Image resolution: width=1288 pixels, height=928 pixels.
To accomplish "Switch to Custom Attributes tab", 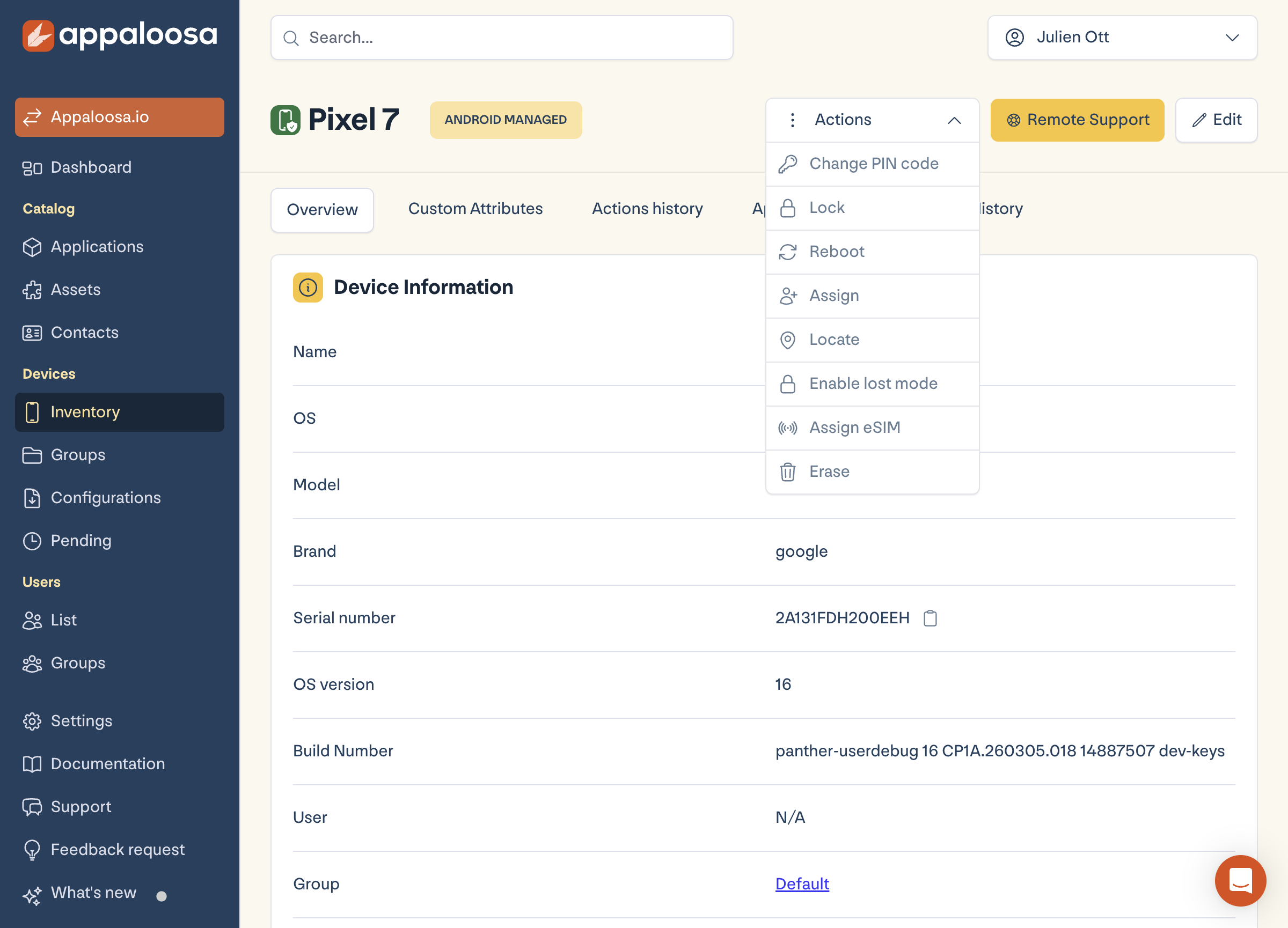I will (x=475, y=209).
